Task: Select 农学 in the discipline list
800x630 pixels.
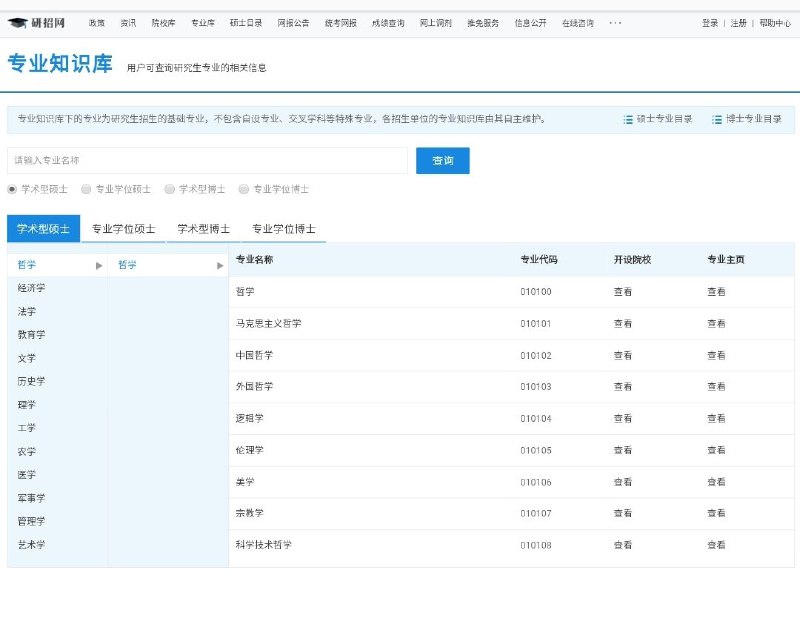Action: coord(27,452)
